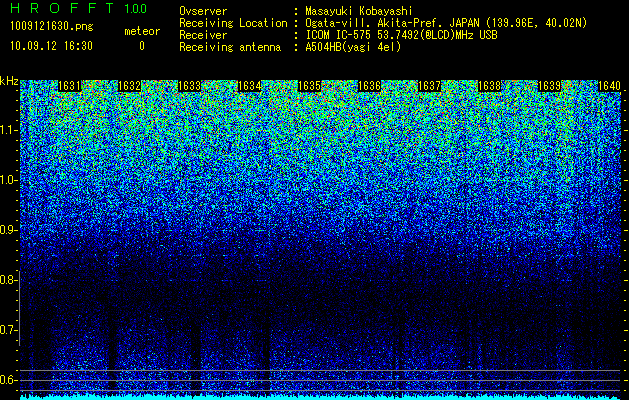
Task: Click the 1635 time marker label
Action: 310,86
